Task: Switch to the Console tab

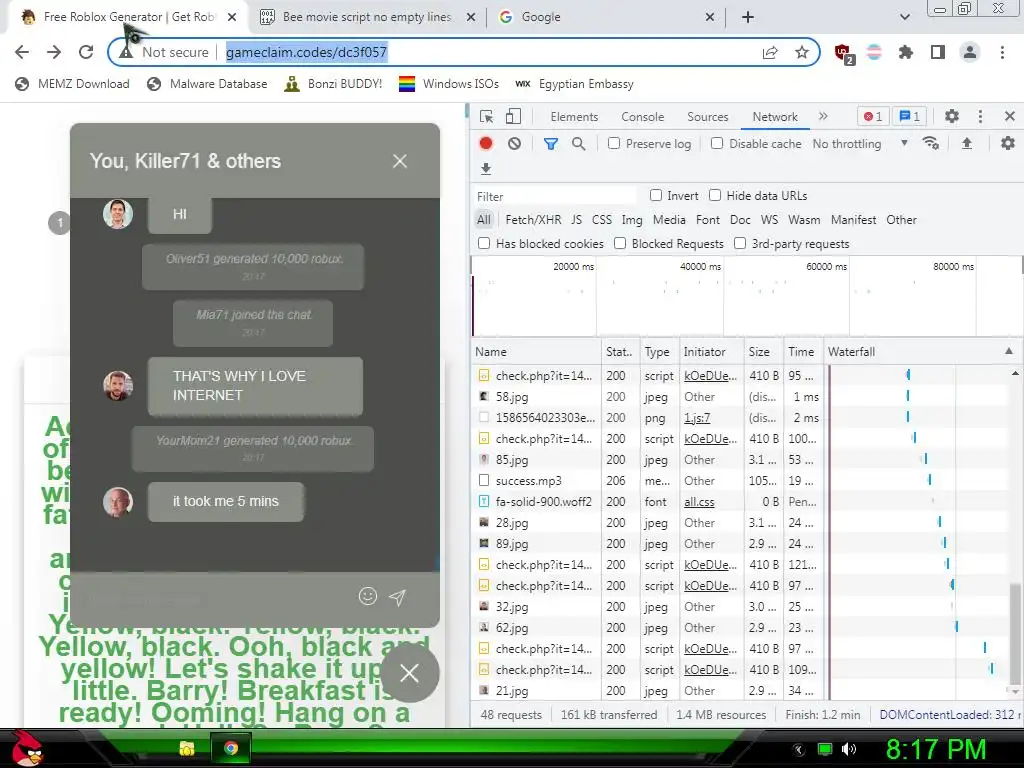Action: click(643, 117)
